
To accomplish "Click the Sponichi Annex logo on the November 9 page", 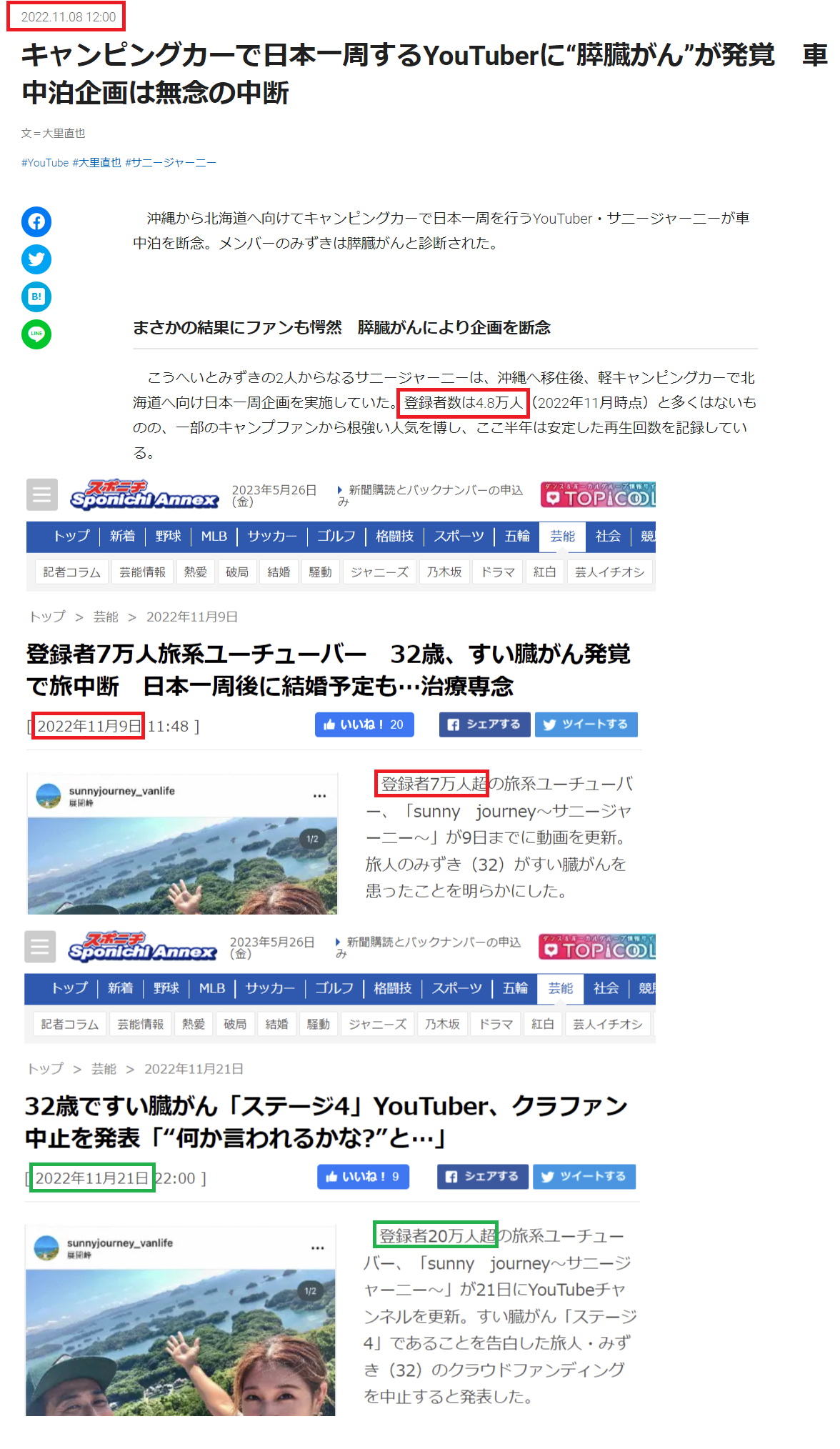I will (144, 494).
